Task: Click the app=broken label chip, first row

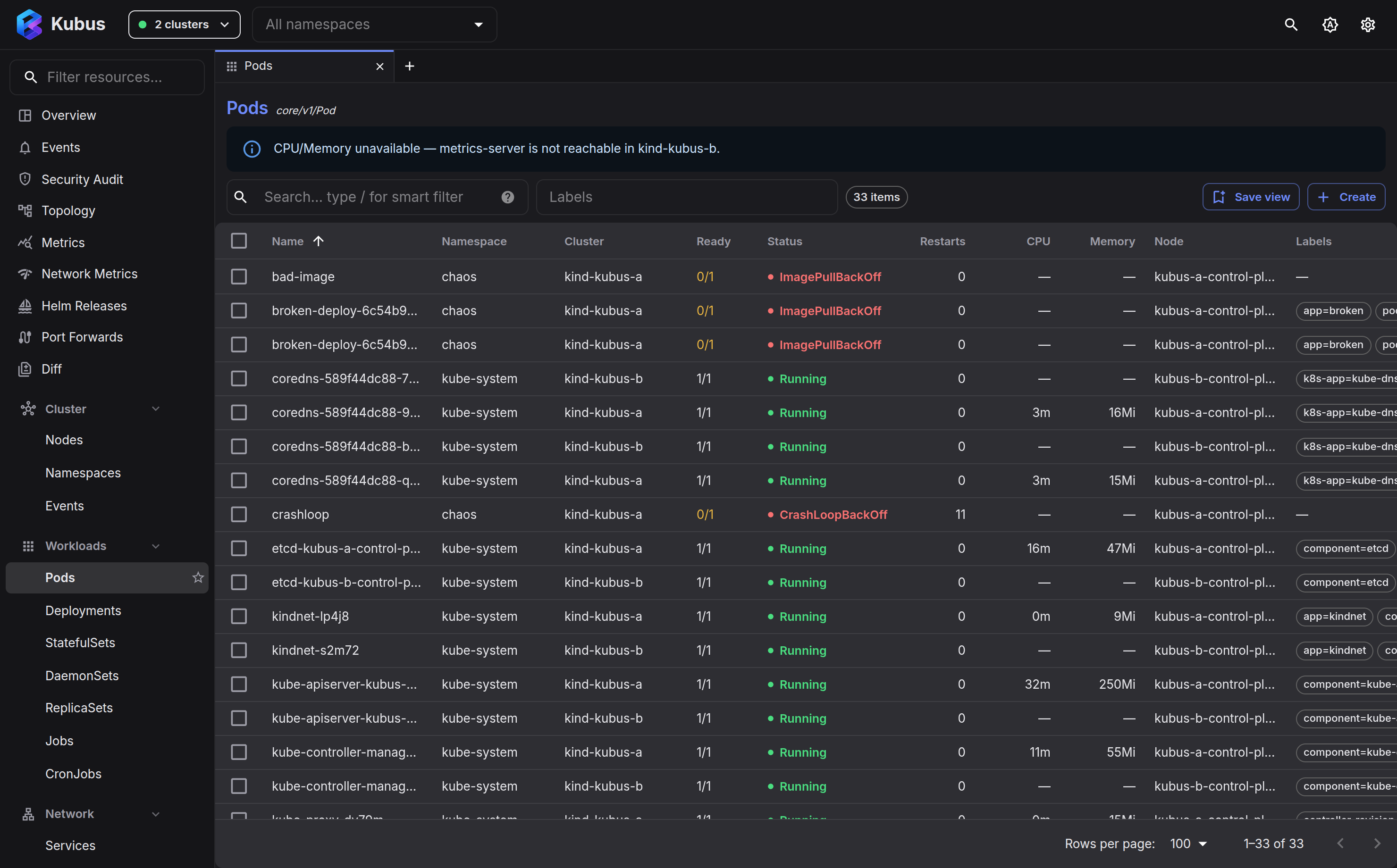Action: 1333,310
